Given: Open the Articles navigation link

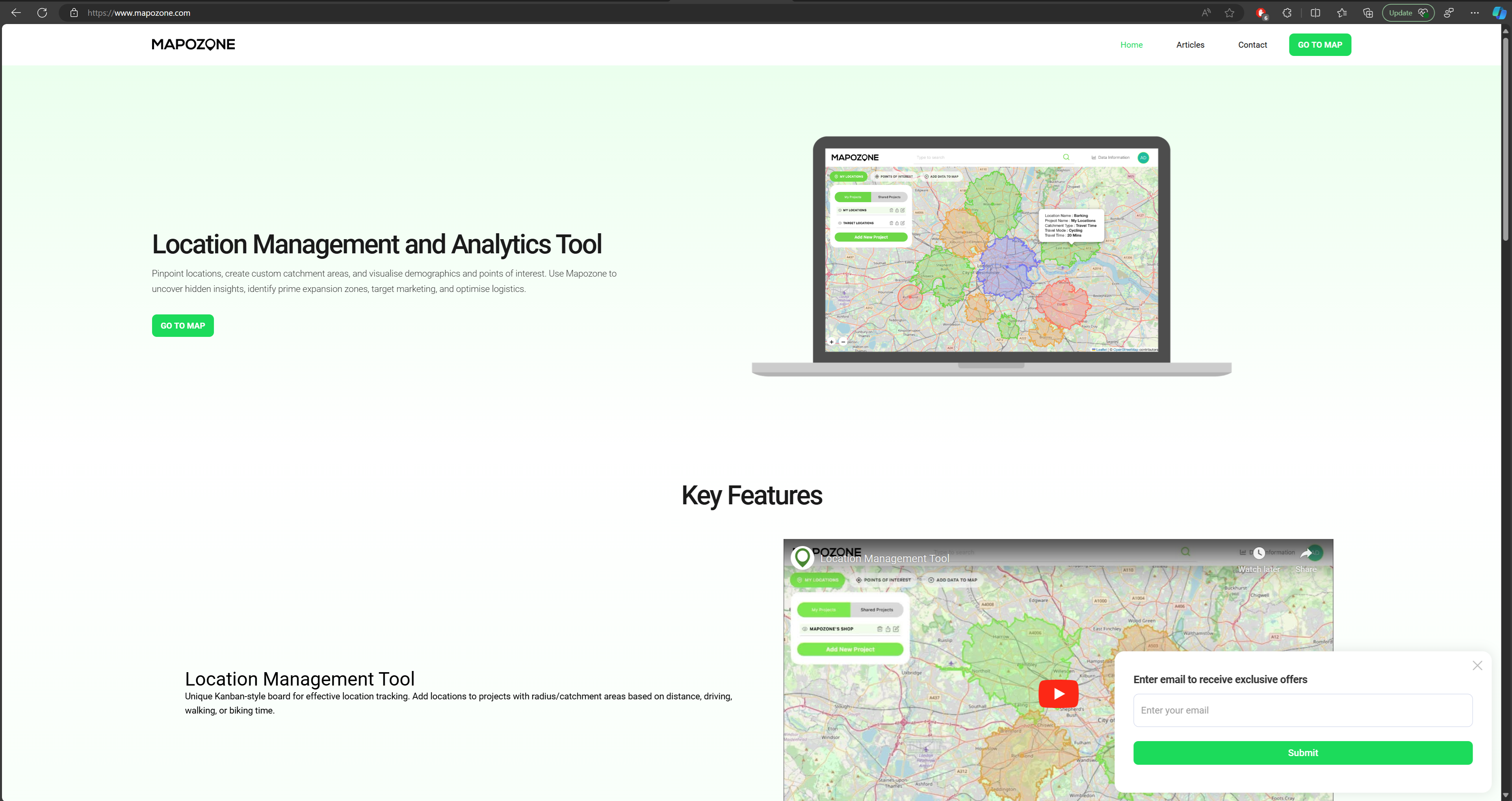Looking at the screenshot, I should (1190, 45).
